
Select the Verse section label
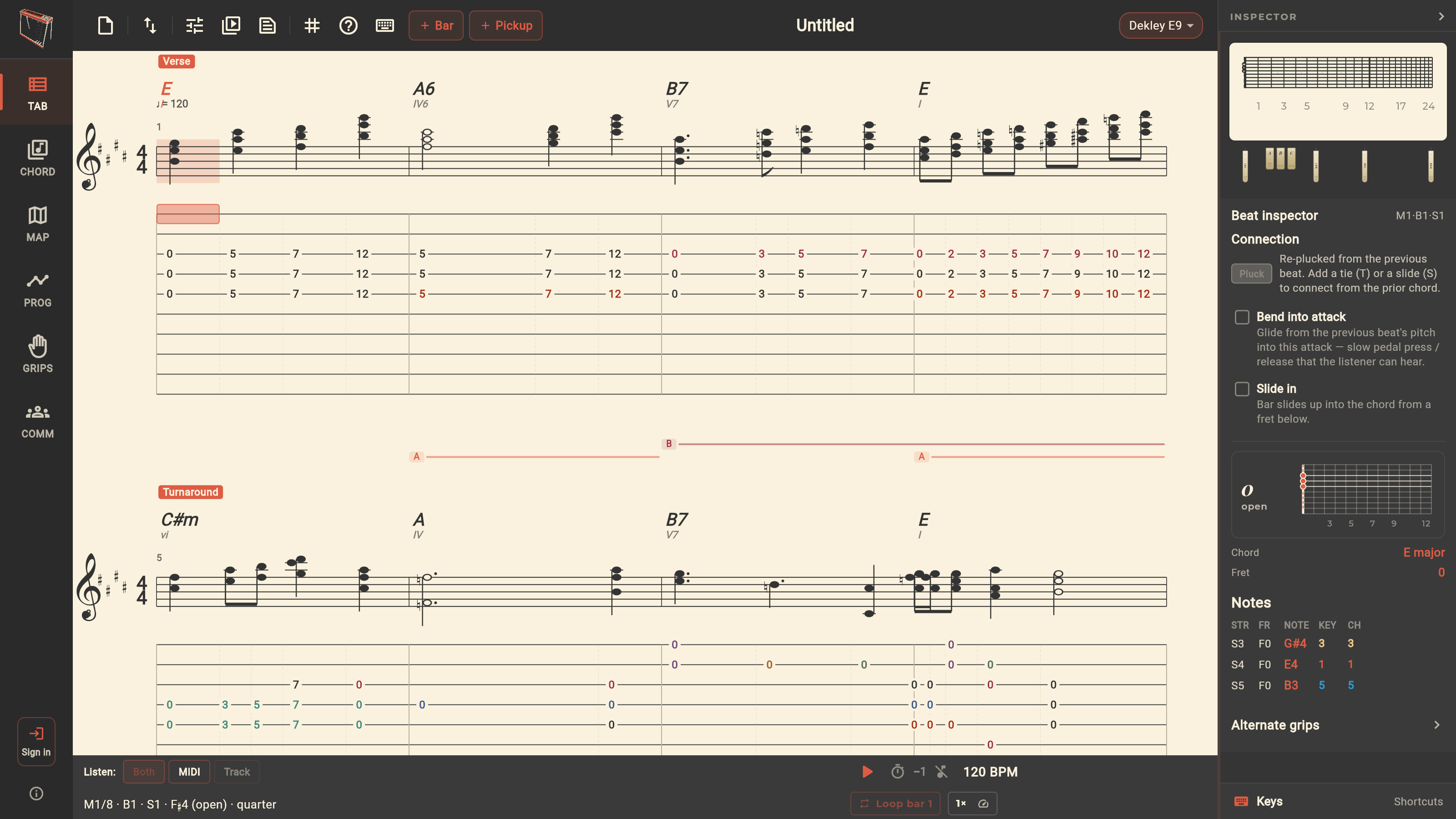coord(177,61)
